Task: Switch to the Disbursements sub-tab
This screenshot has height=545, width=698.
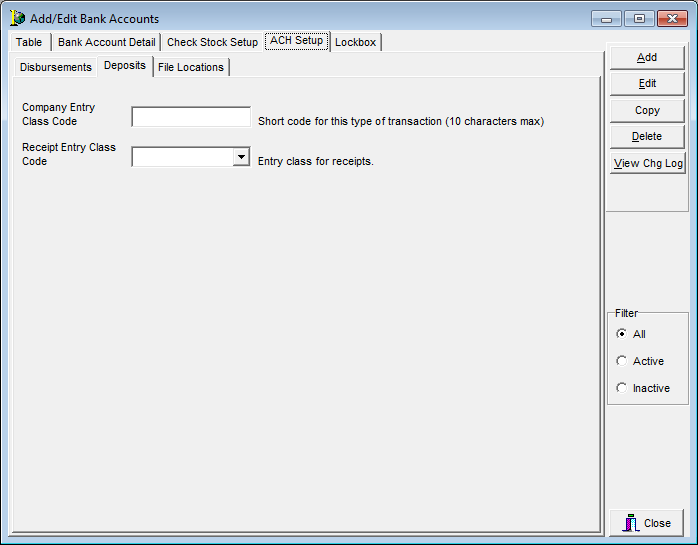Action: click(x=56, y=67)
